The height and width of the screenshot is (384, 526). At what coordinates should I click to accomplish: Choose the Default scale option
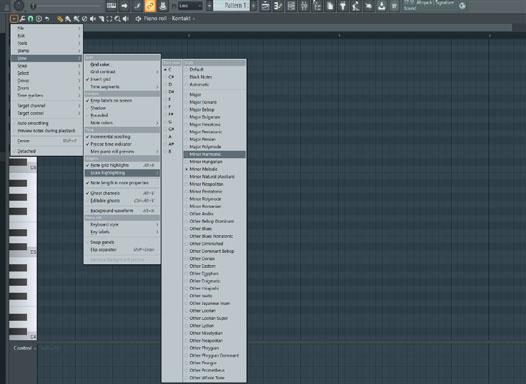click(x=215, y=69)
